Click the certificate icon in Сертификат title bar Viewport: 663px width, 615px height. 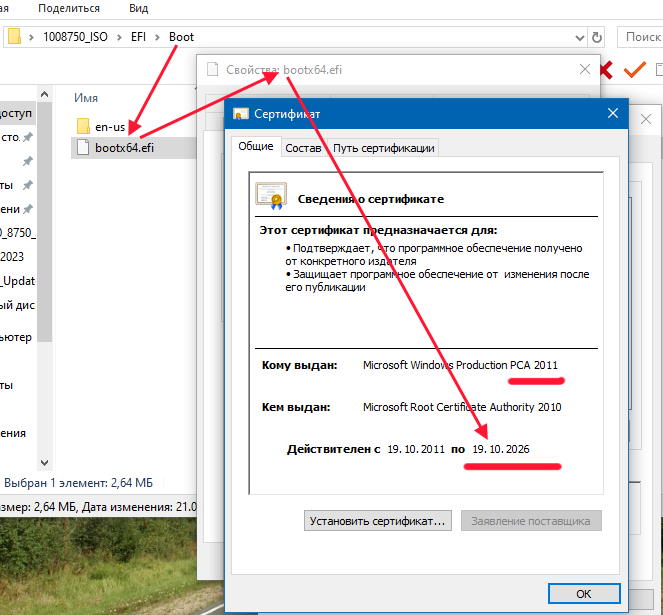[x=241, y=114]
